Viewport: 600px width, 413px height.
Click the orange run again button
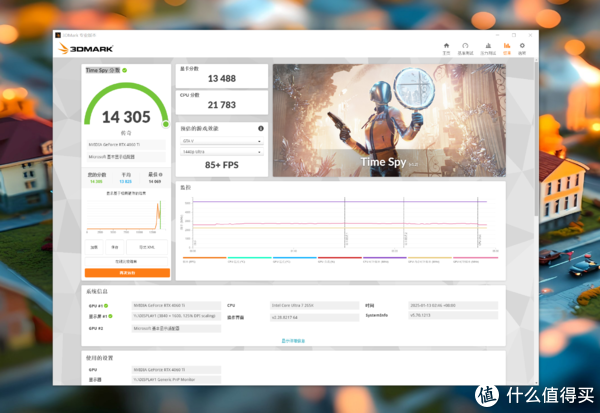pyautogui.click(x=126, y=272)
